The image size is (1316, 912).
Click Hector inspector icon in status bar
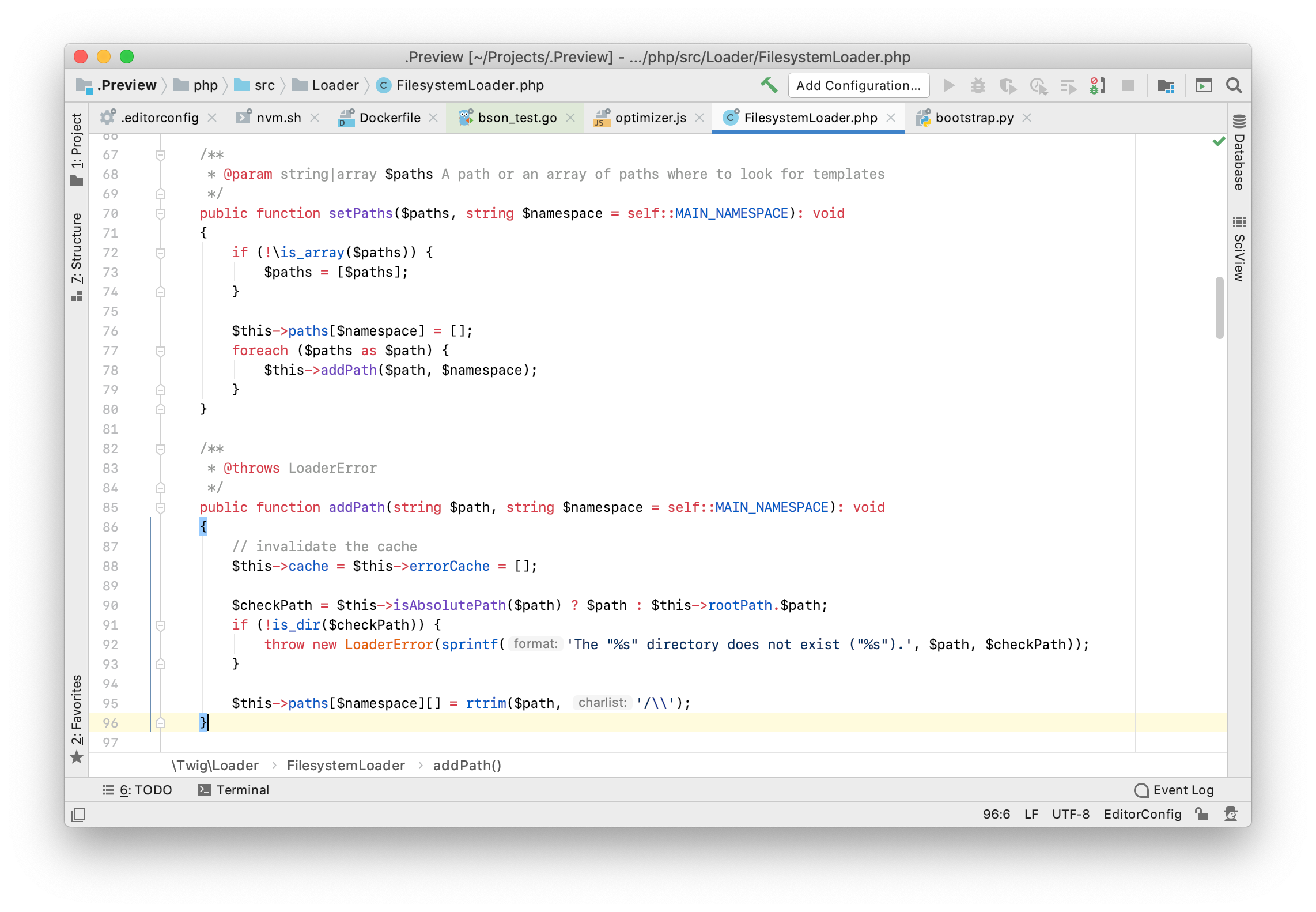coord(1231,814)
